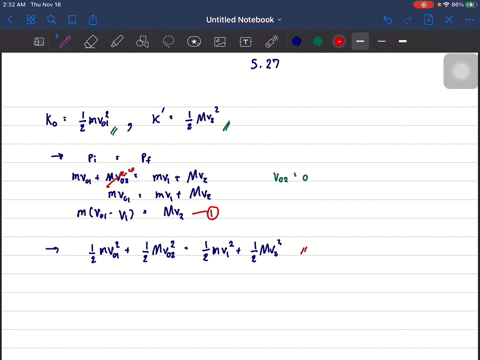The height and width of the screenshot is (360, 480).
Task: Close the notebook with the X icon
Action: coord(449,20)
